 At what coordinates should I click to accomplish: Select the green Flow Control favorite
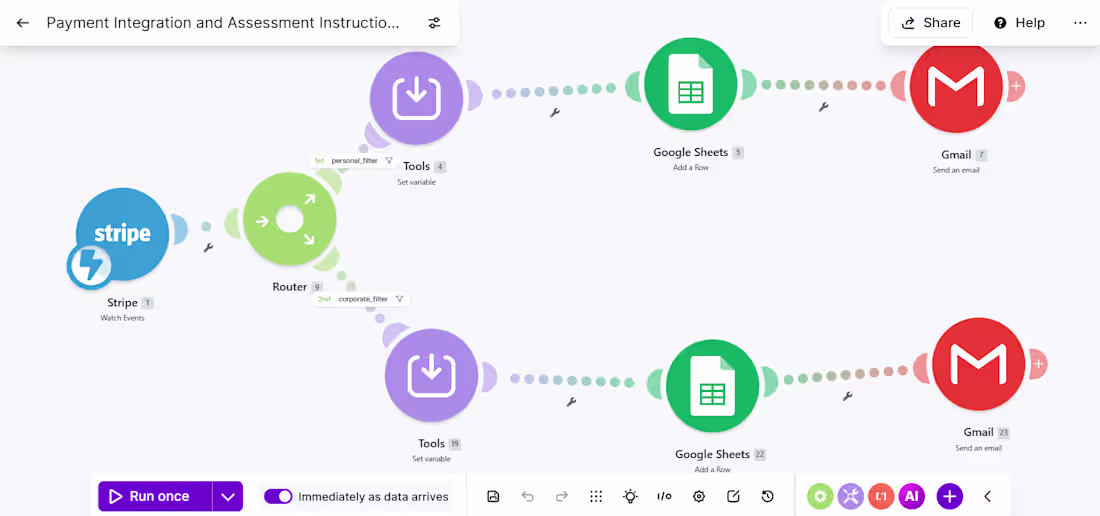click(819, 496)
